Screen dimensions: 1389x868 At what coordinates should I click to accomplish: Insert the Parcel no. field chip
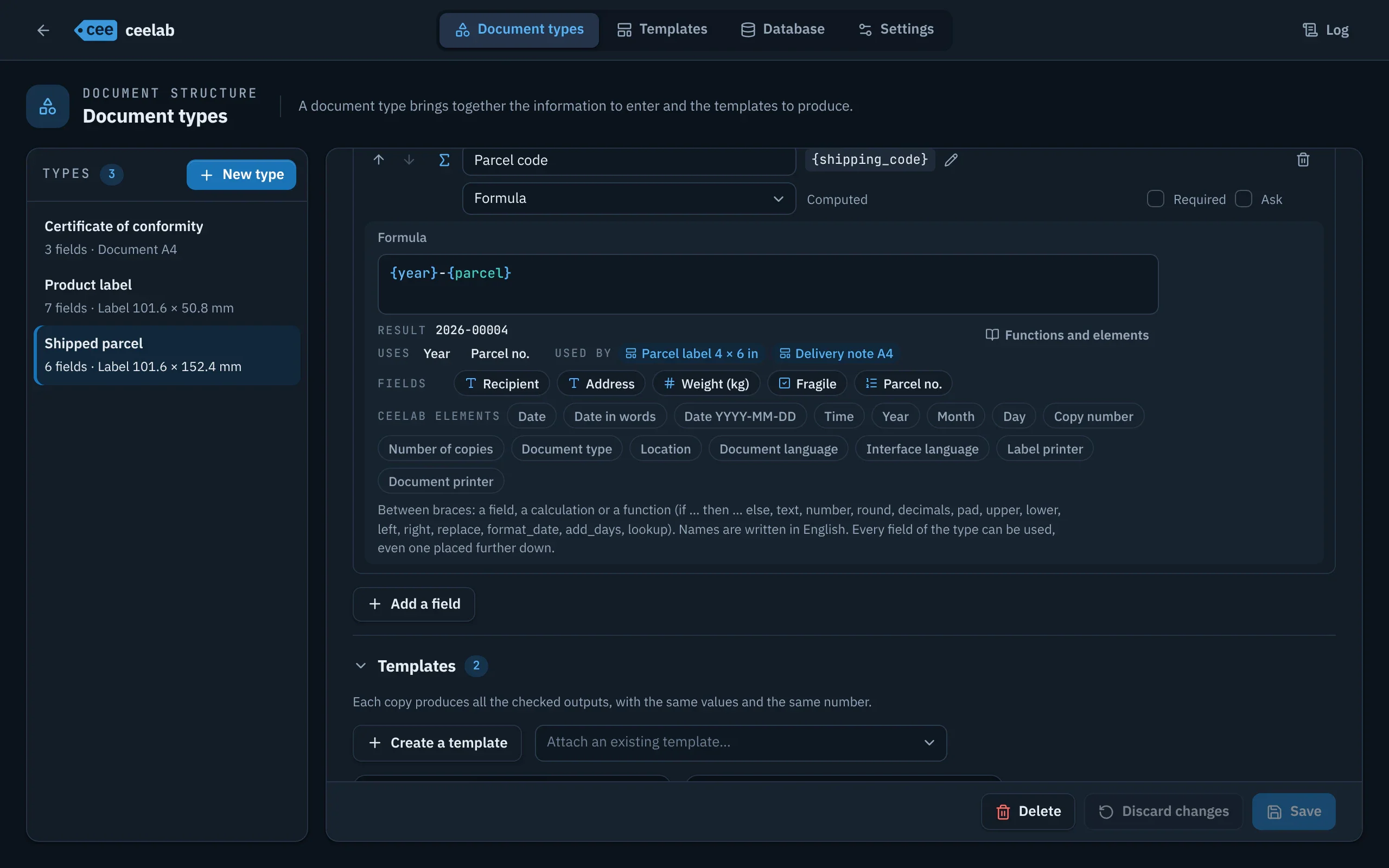point(903,384)
